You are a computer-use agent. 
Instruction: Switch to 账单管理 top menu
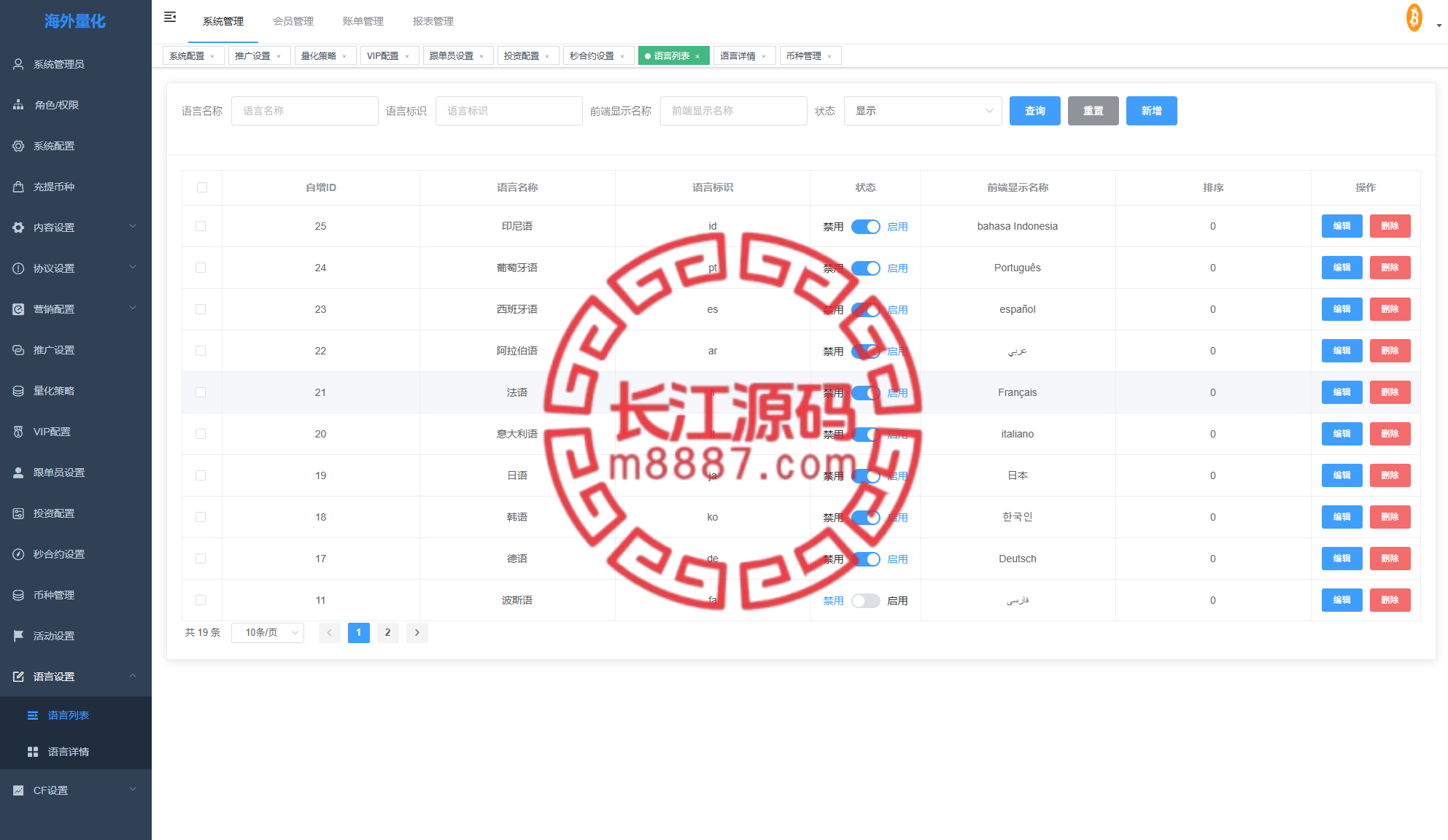click(x=363, y=21)
